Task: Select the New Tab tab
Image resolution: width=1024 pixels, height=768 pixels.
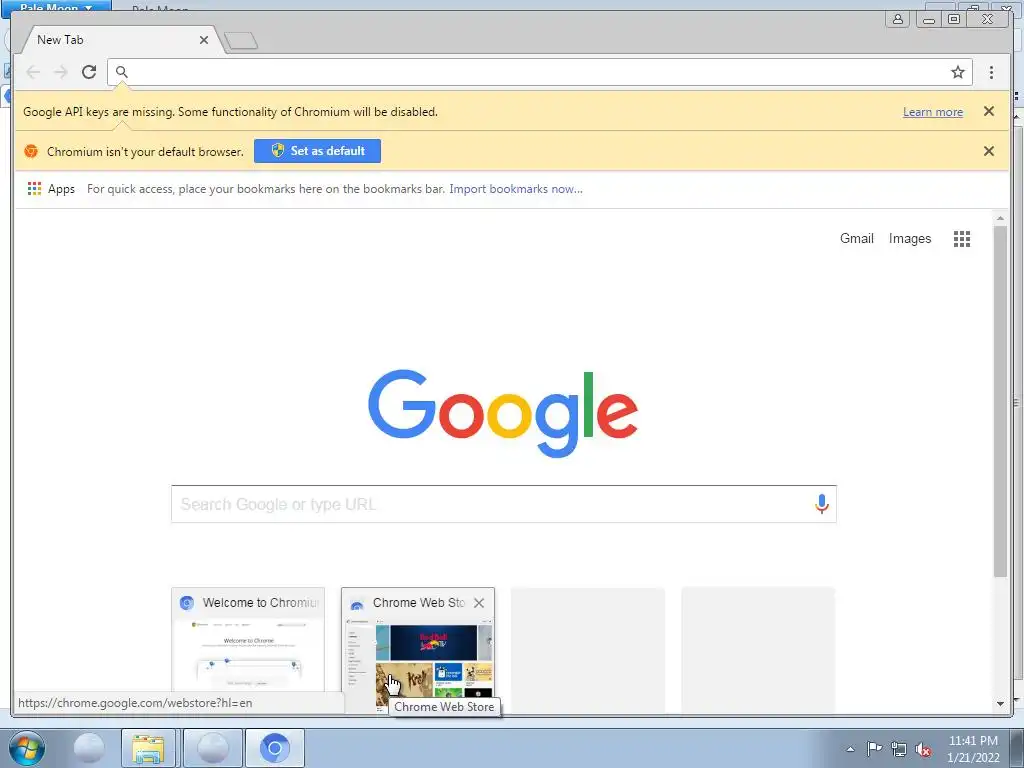Action: [118, 40]
